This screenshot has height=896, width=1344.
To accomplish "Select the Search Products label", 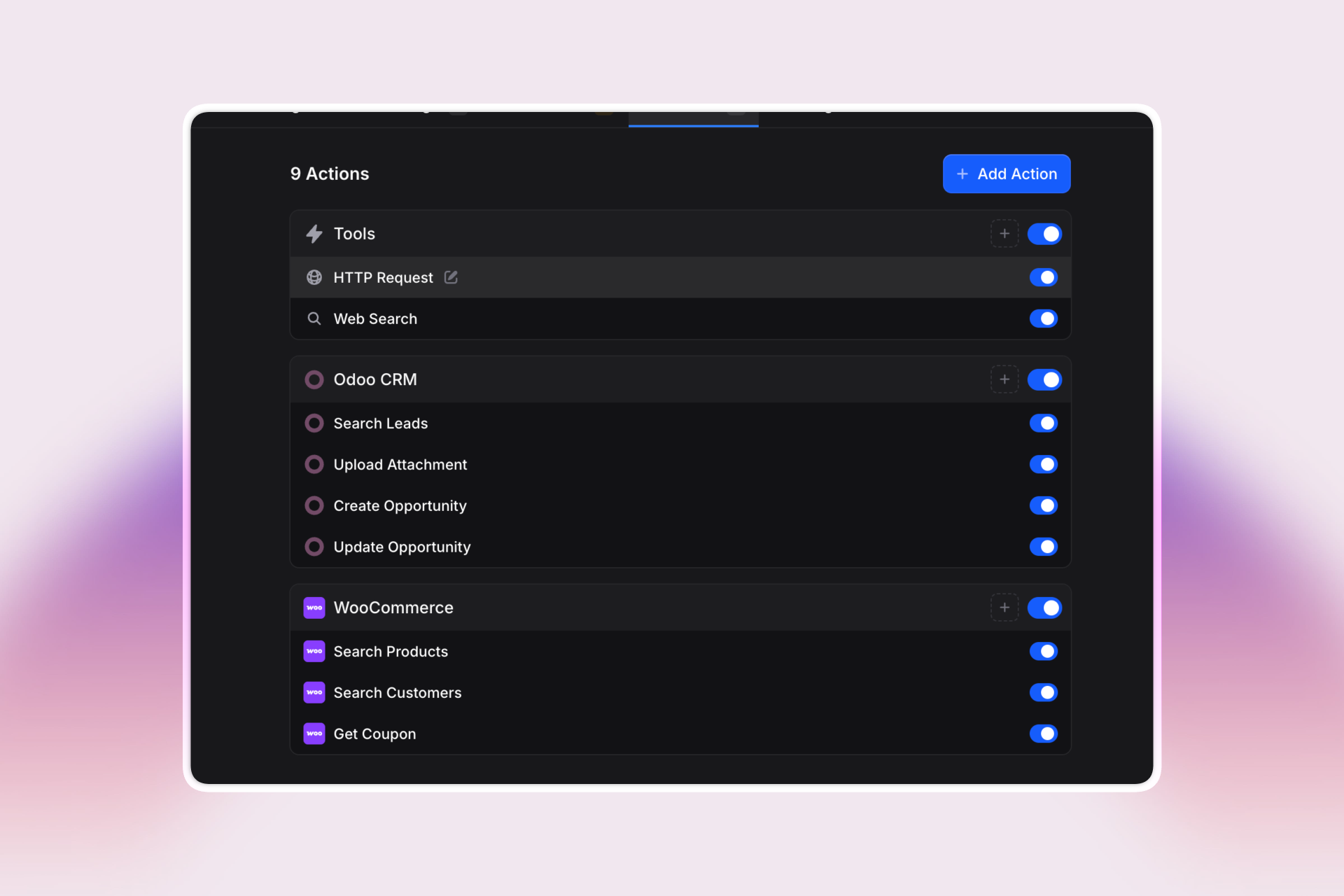I will (391, 652).
